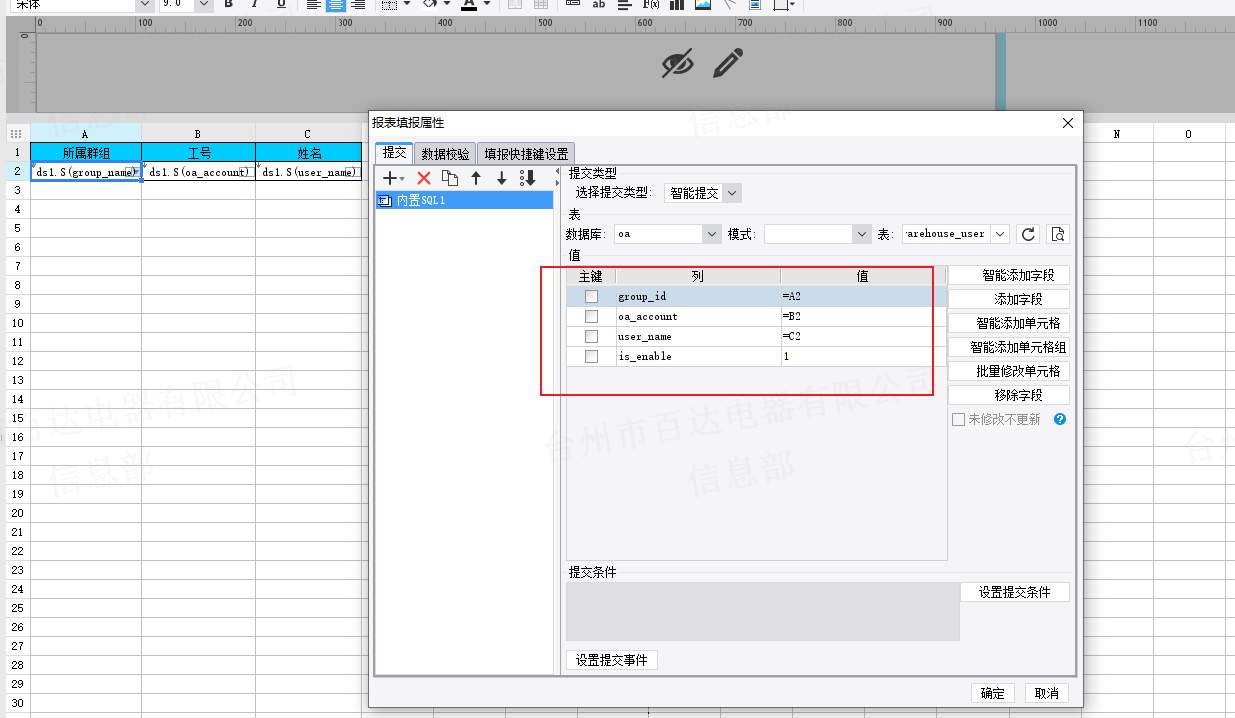Check primary key box for user_name
This screenshot has width=1235, height=718.
[591, 337]
